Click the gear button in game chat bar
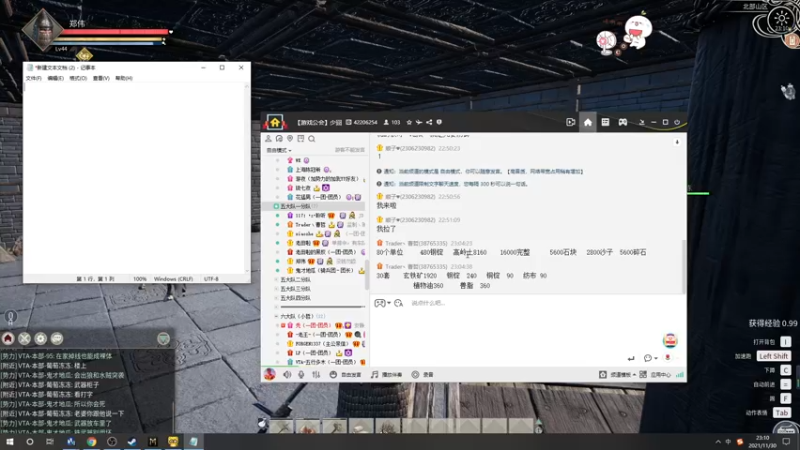800x450 pixels. coord(41,338)
